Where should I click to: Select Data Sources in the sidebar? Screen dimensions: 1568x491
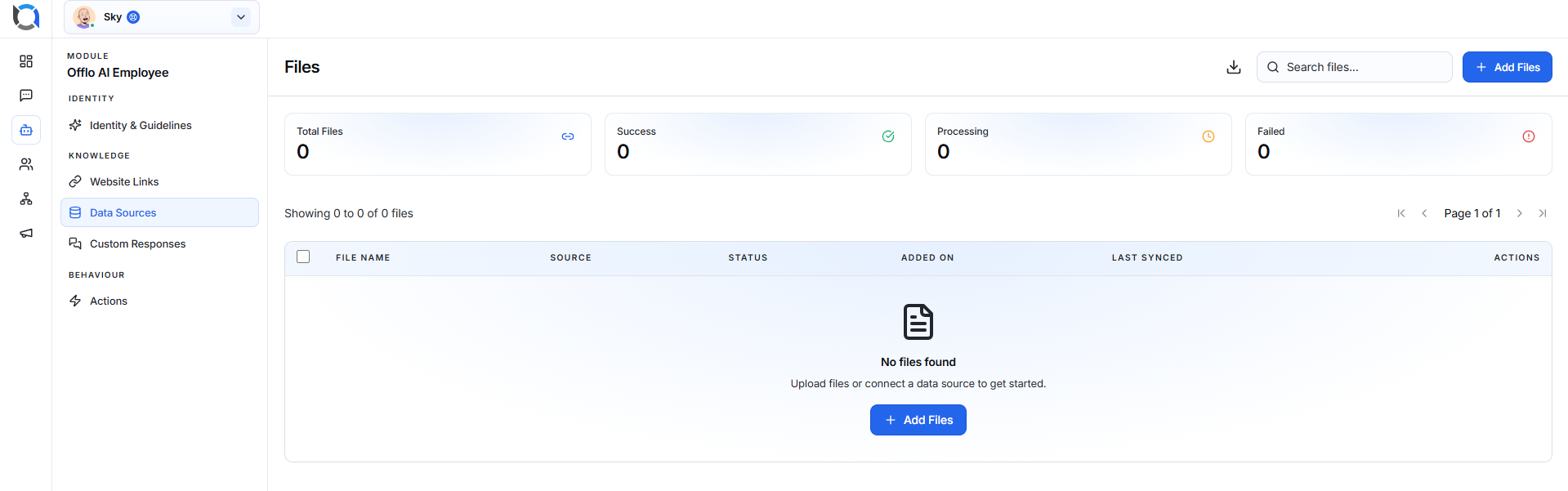pos(159,212)
